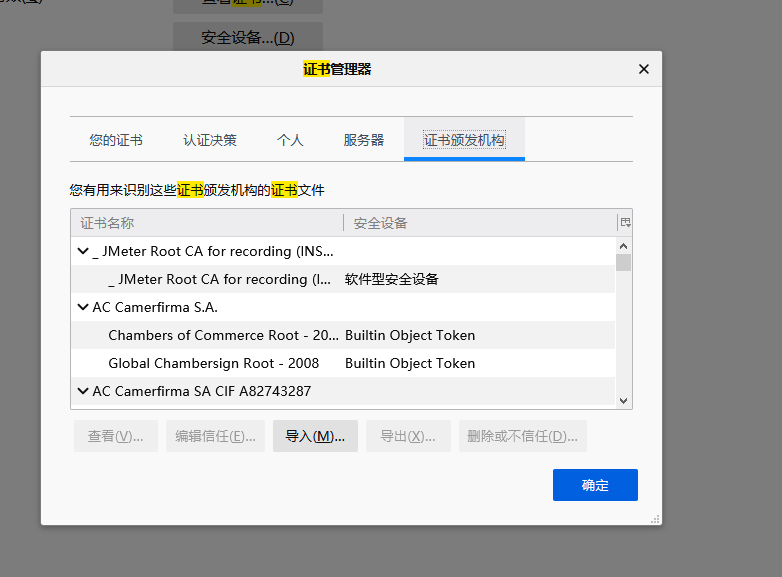Click the dialog resize grip at bottom corner

click(x=655, y=519)
